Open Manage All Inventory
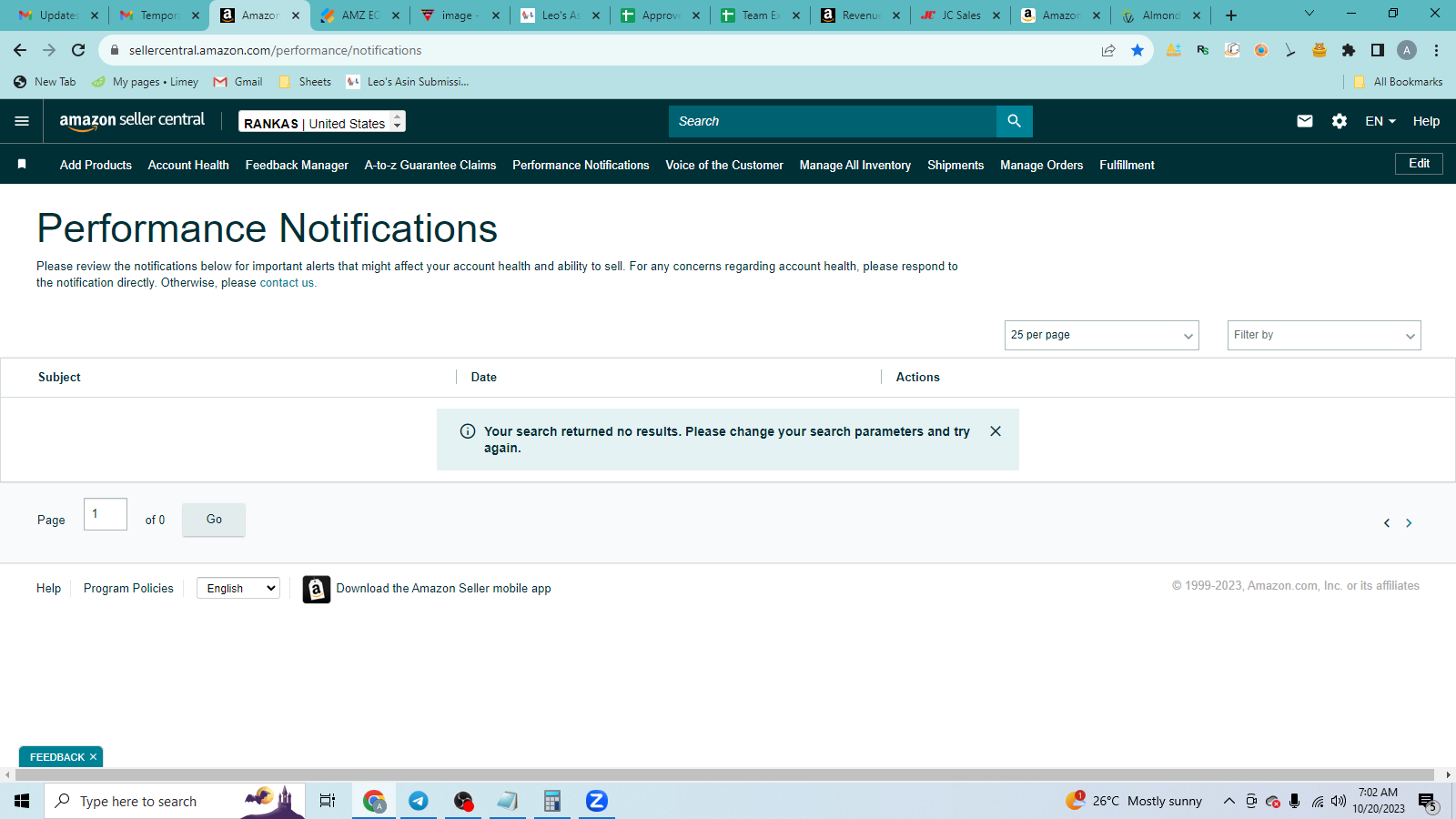Image resolution: width=1456 pixels, height=819 pixels. coord(855,165)
